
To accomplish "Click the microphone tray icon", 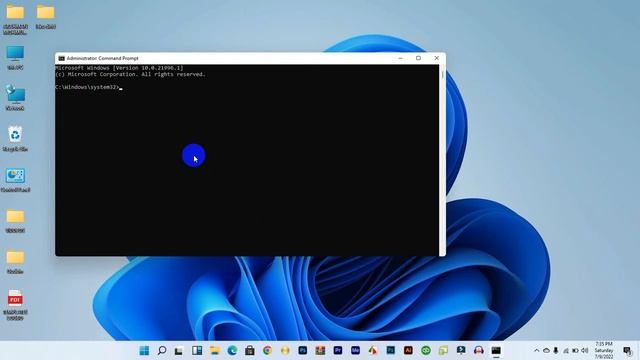I will [x=556, y=350].
